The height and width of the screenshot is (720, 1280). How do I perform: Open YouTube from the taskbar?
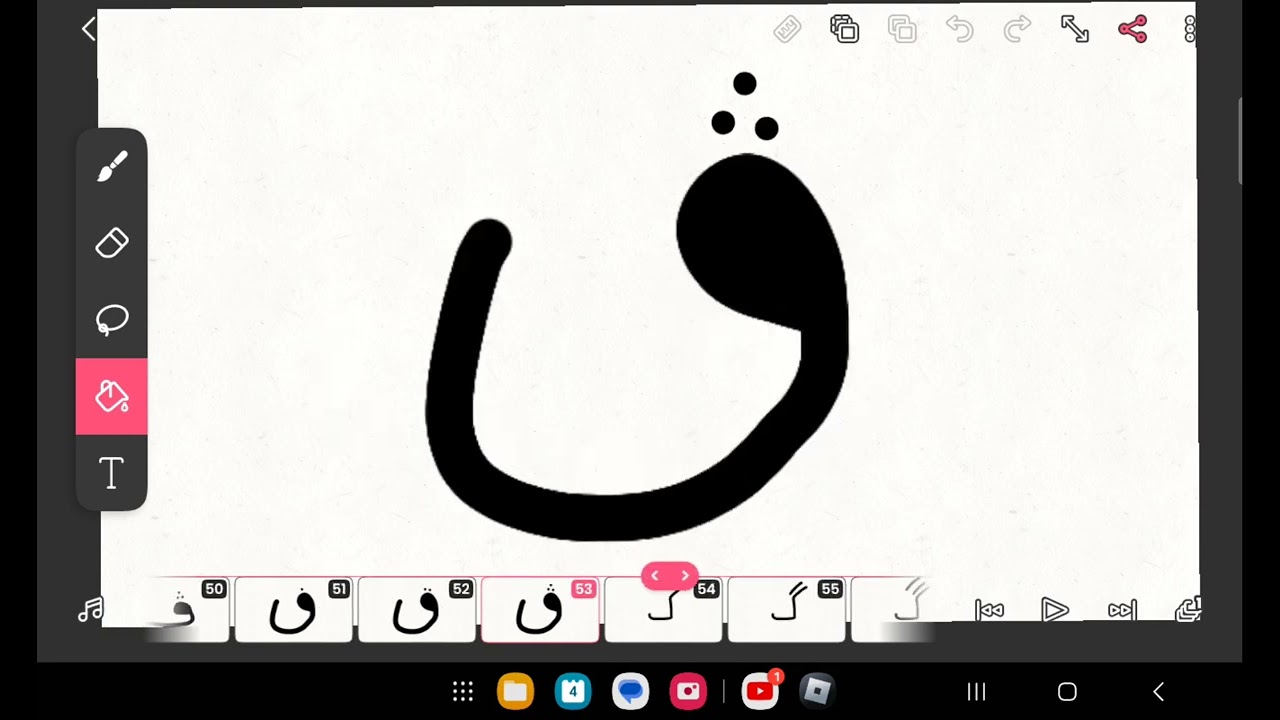[x=760, y=691]
